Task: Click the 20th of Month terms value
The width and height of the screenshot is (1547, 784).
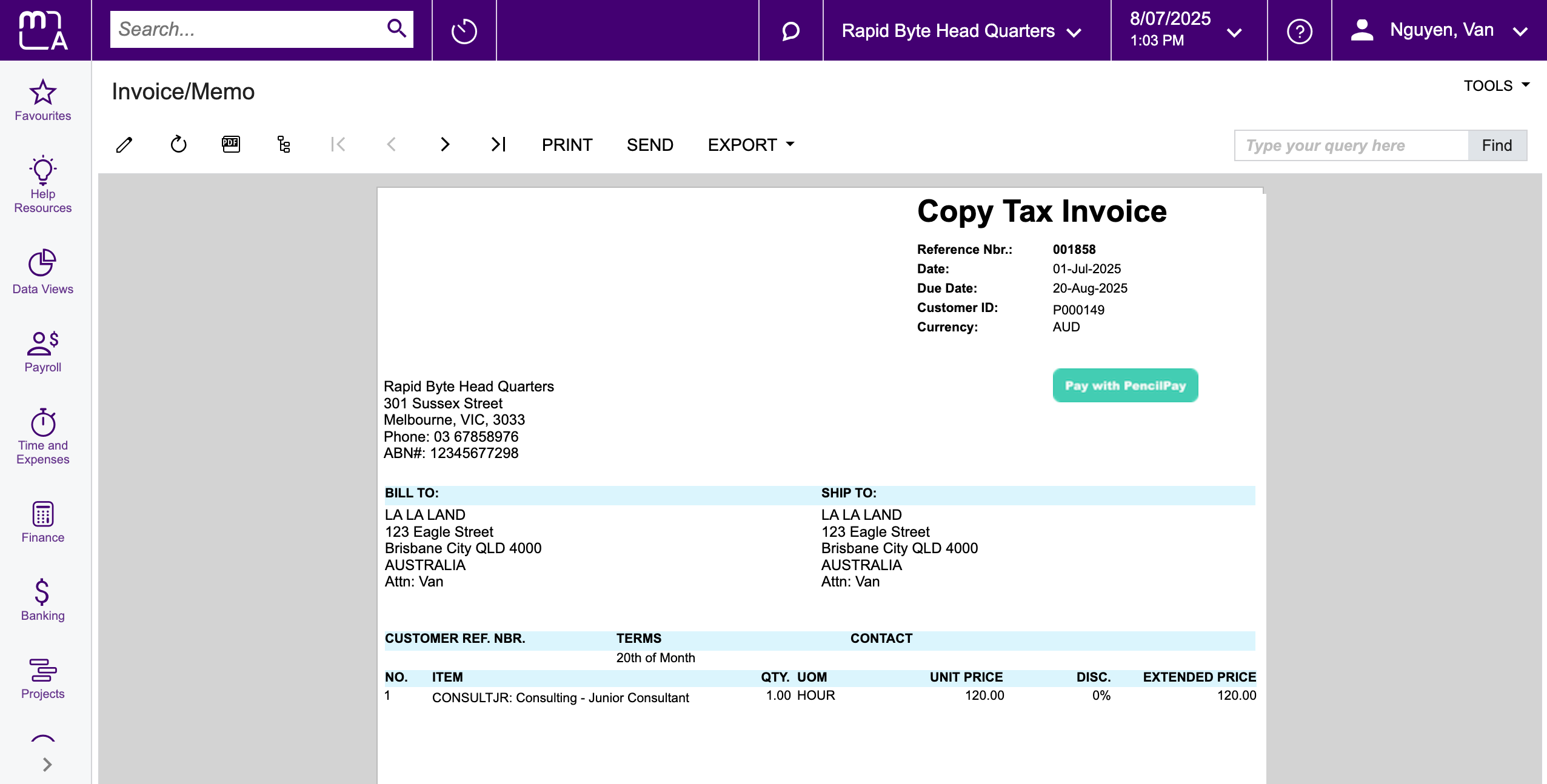Action: pos(655,658)
